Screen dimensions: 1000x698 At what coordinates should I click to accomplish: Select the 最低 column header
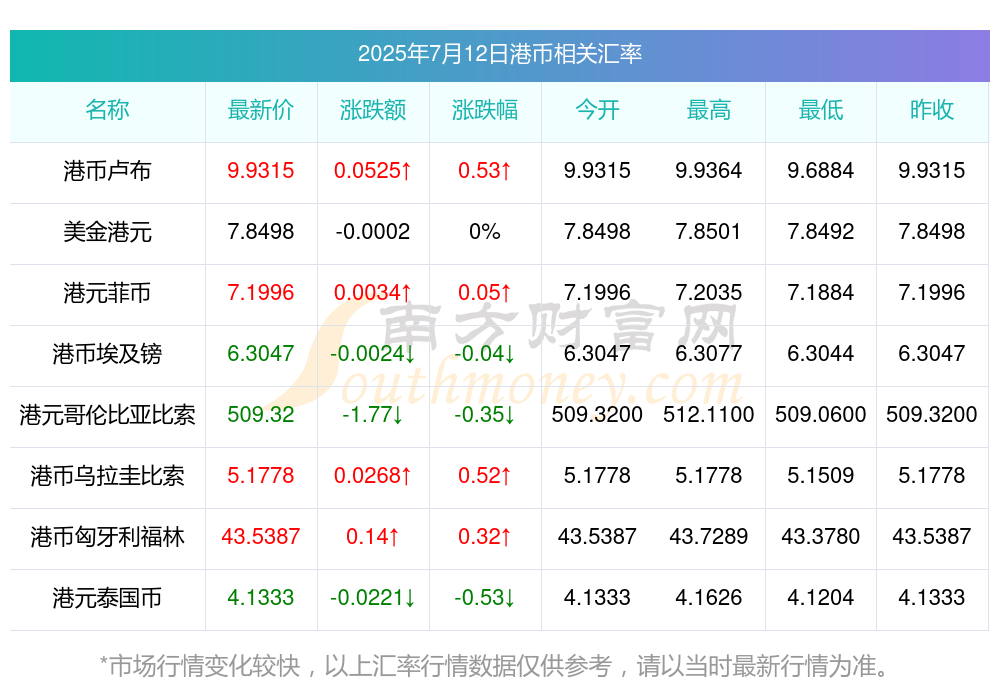click(x=821, y=110)
